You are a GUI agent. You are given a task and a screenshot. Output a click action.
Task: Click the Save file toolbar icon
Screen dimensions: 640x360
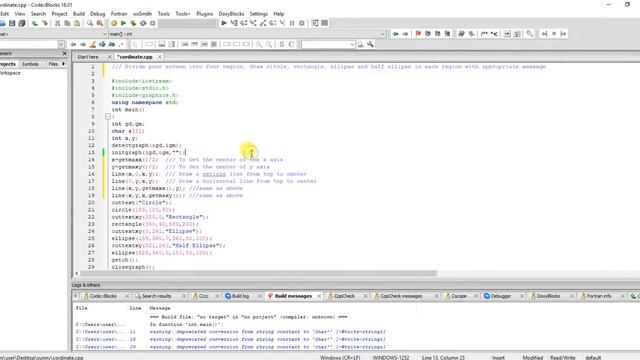(12, 24)
